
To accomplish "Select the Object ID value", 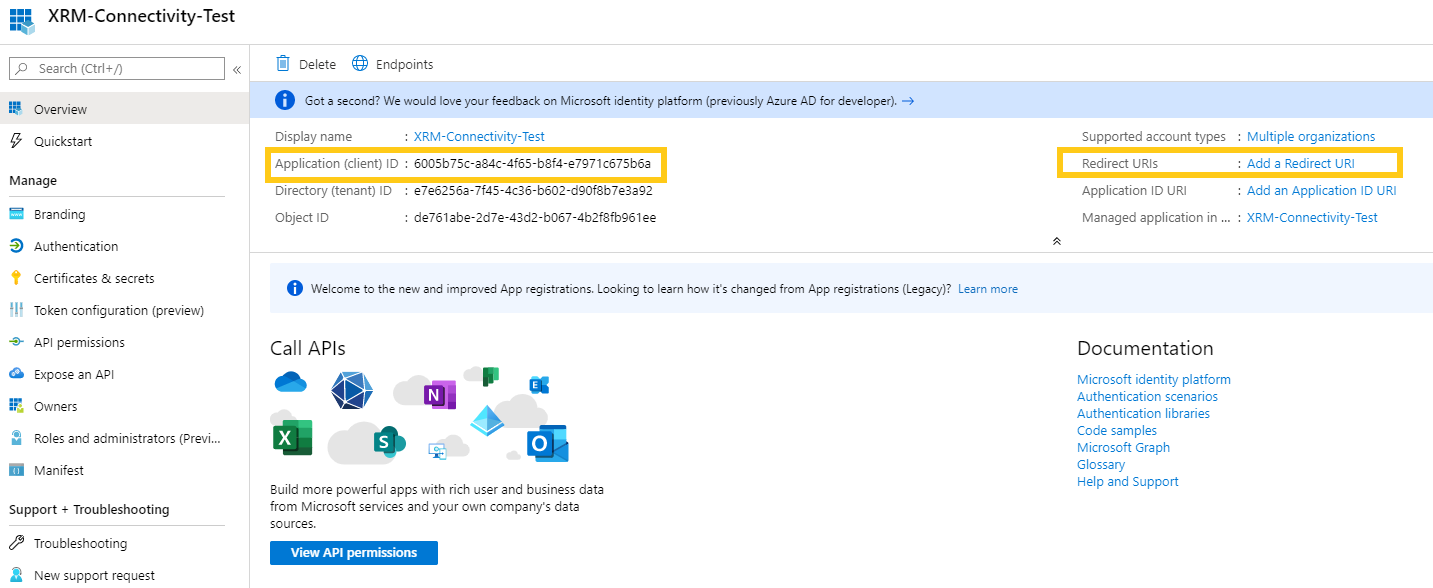I will pyautogui.click(x=535, y=217).
